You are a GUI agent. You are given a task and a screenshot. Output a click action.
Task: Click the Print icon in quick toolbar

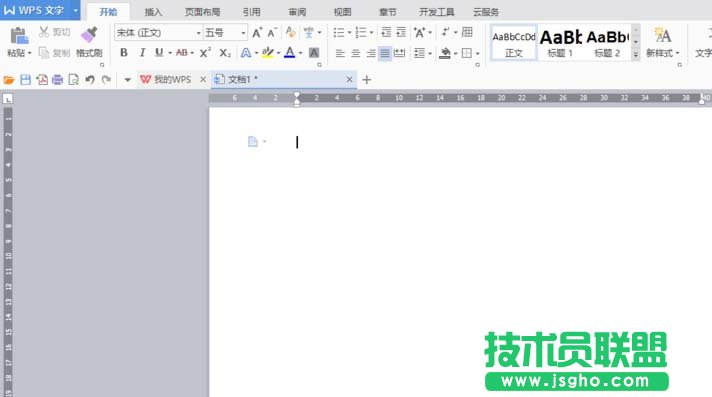point(57,80)
